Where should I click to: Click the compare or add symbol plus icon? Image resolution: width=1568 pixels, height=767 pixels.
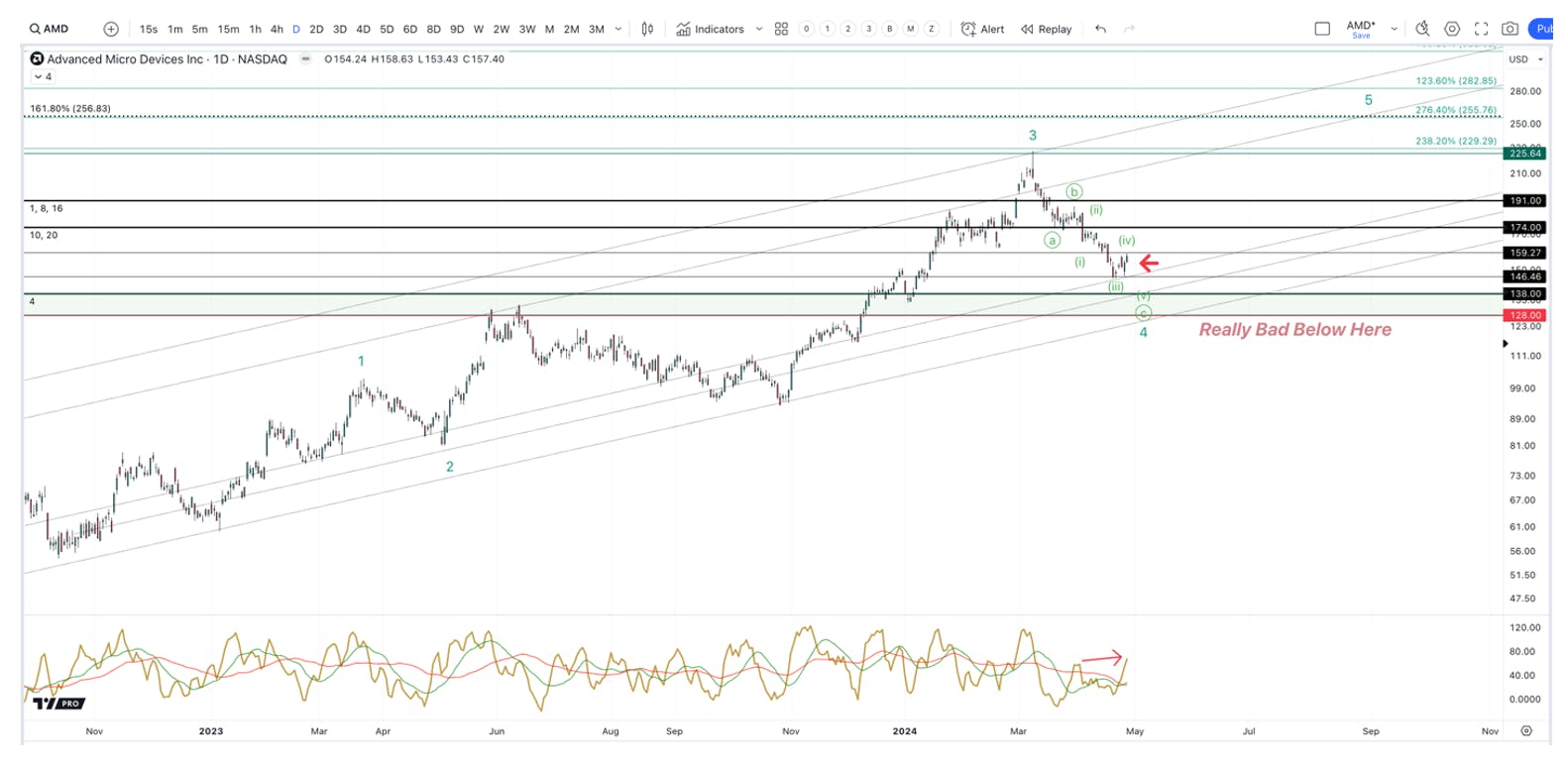pos(111,29)
